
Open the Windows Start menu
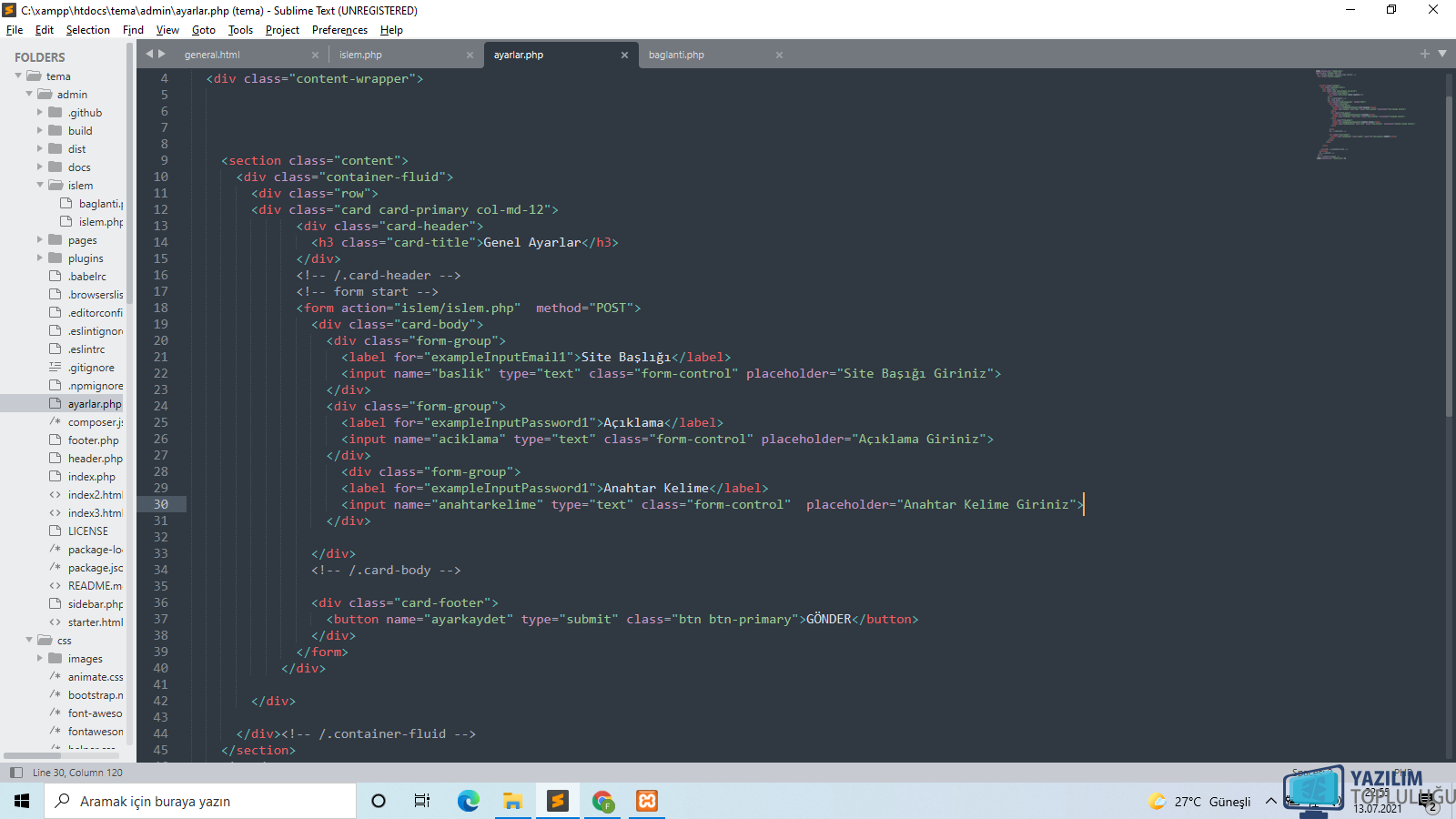[22, 801]
